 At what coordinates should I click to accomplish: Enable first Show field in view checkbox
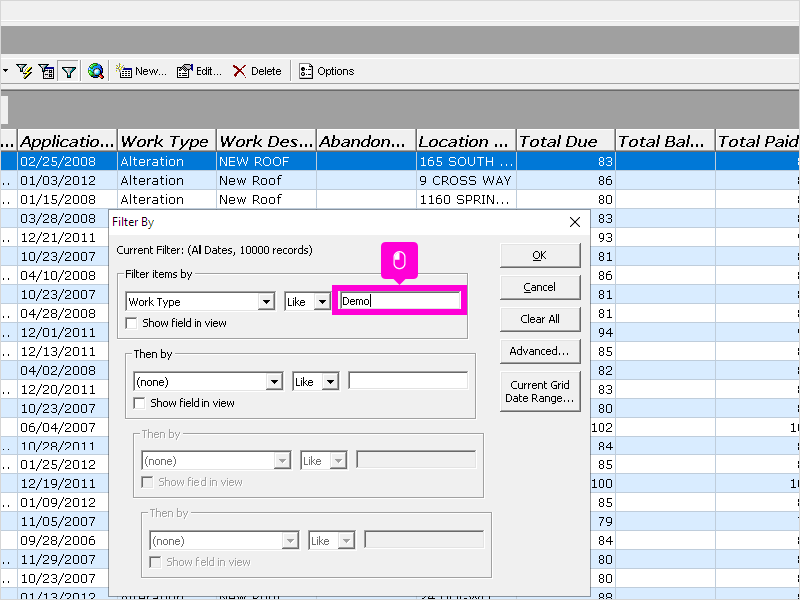[132, 323]
